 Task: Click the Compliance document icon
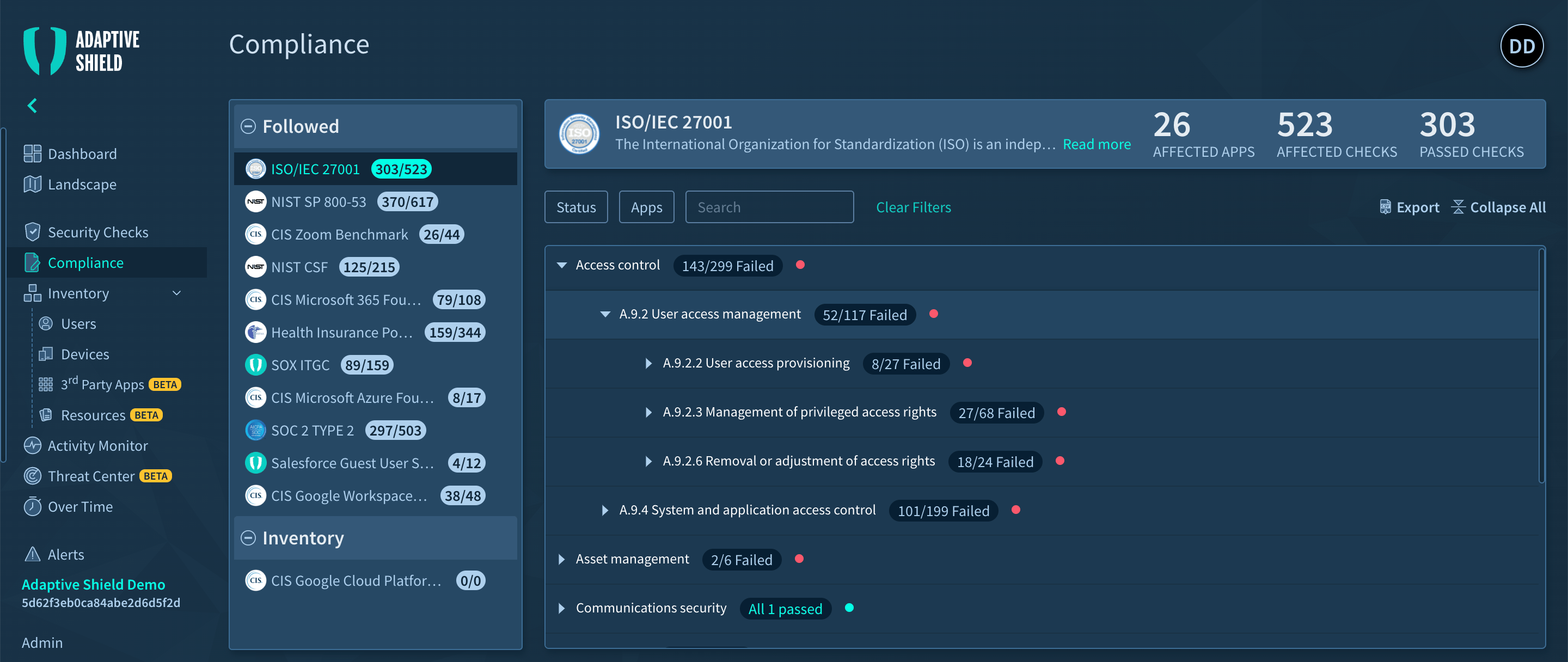(32, 263)
